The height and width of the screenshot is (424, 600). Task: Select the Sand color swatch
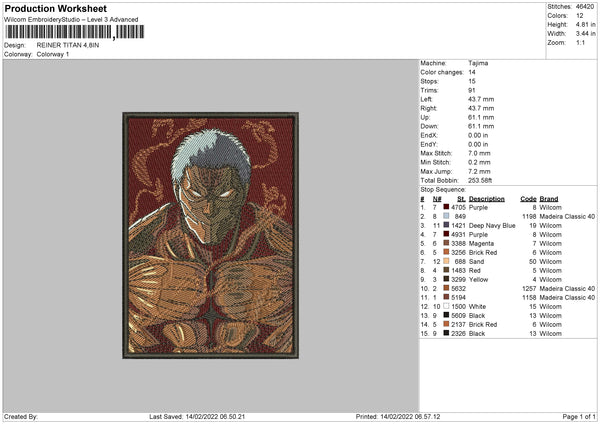(445, 261)
